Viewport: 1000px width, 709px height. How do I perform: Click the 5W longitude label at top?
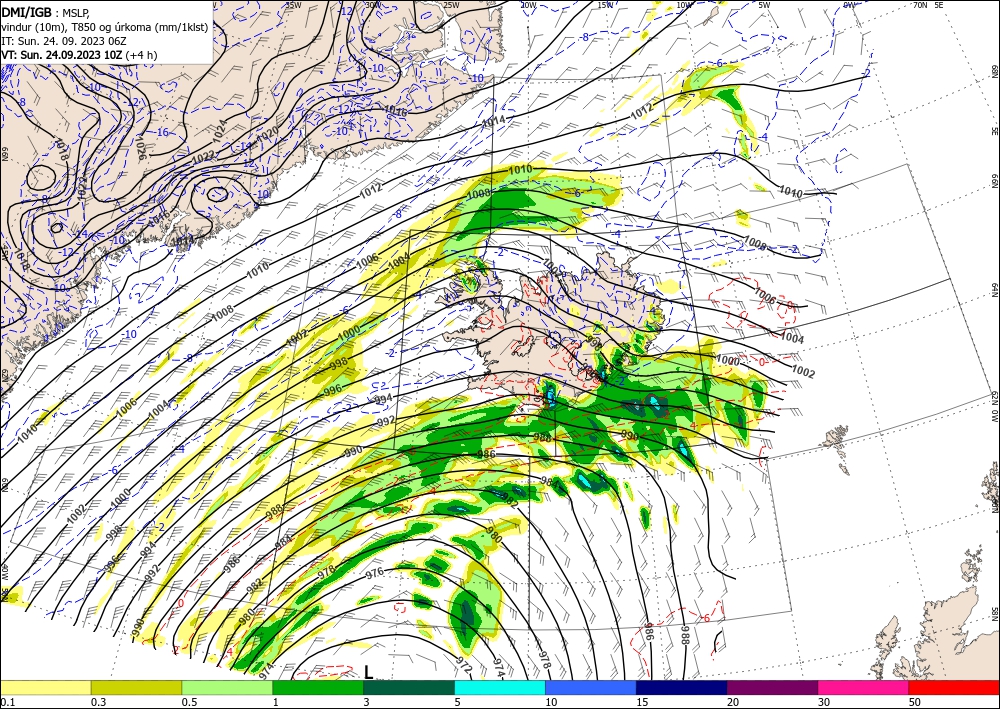(x=764, y=5)
